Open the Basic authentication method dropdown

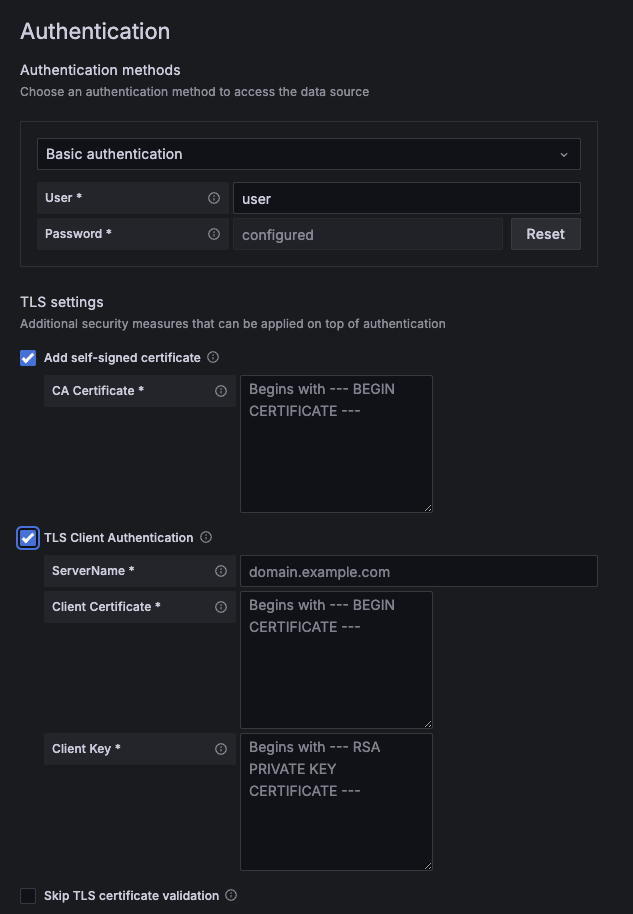point(306,154)
